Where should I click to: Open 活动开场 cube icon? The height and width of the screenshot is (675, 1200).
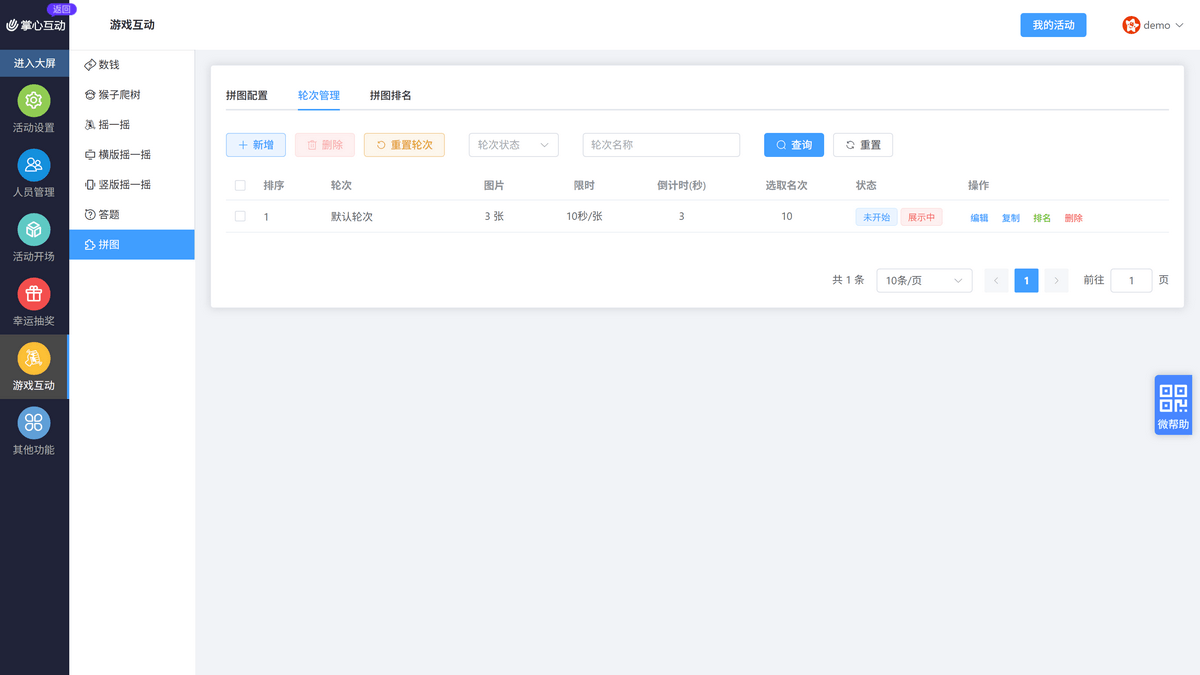(x=34, y=230)
